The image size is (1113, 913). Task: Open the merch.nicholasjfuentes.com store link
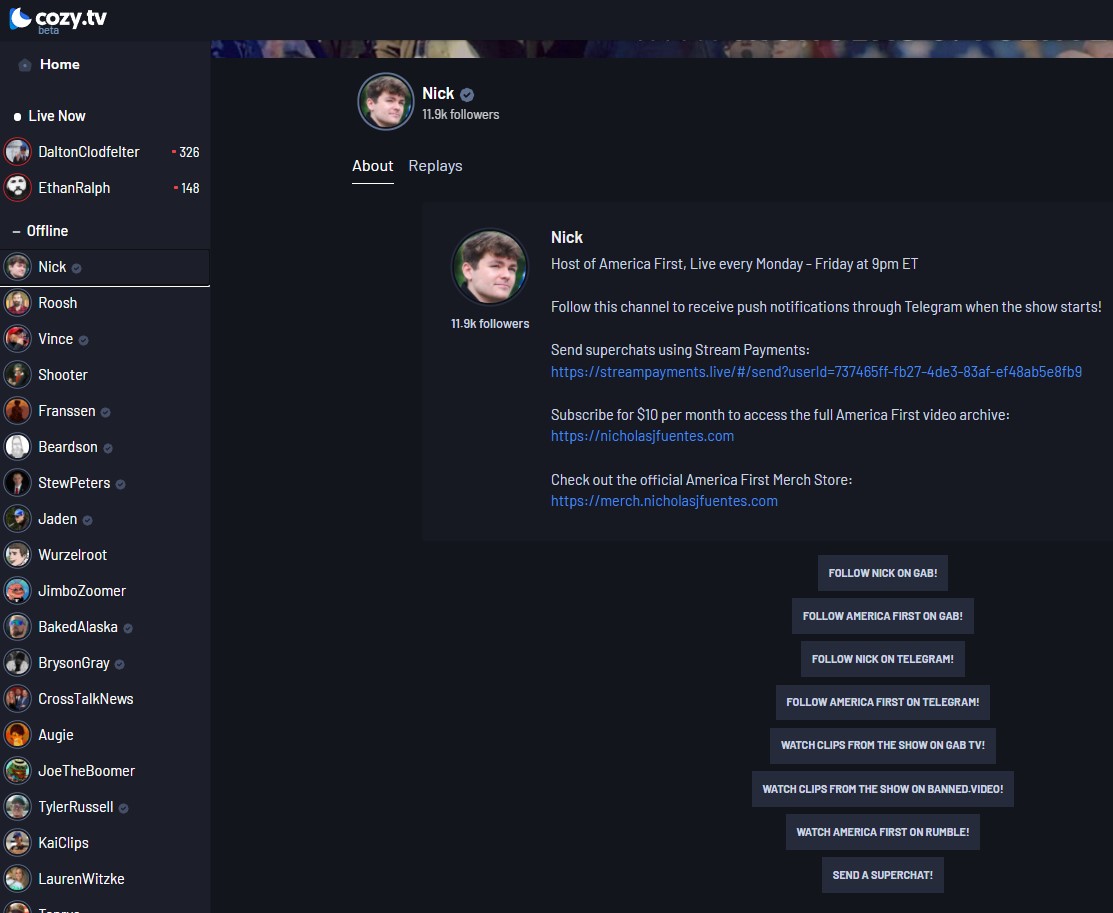tap(664, 501)
